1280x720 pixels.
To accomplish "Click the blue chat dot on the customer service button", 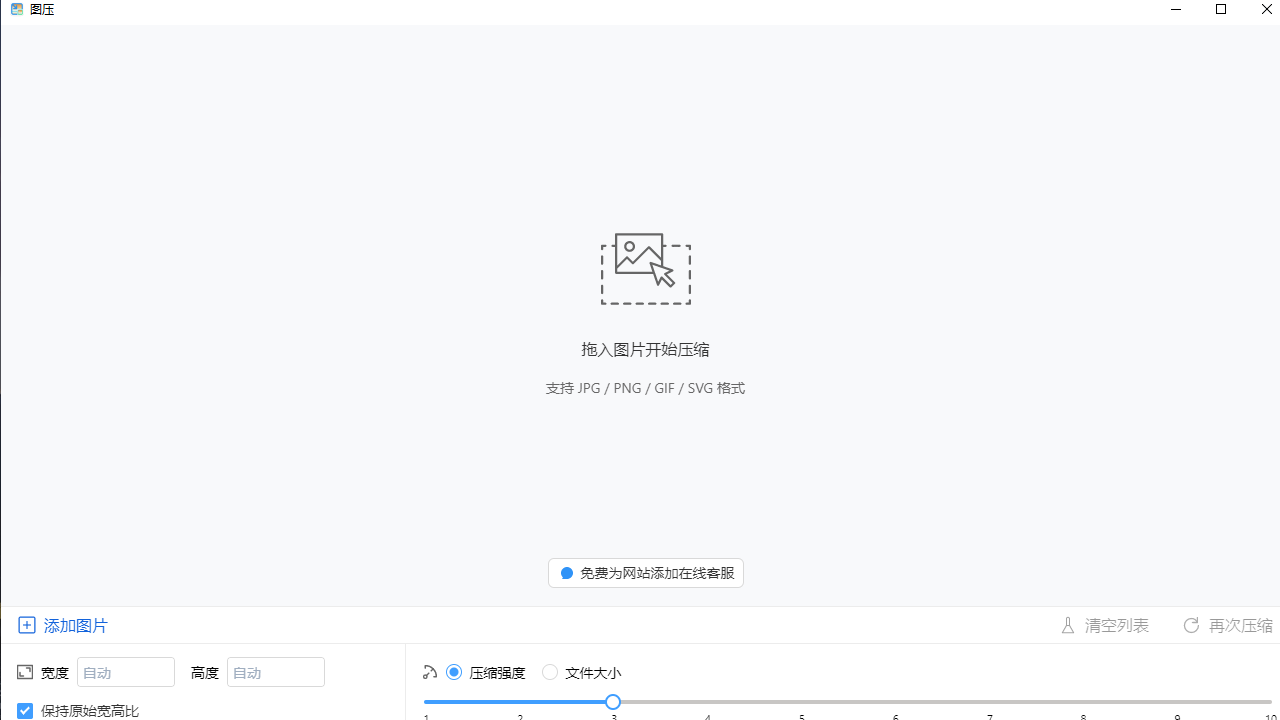I will tap(566, 573).
